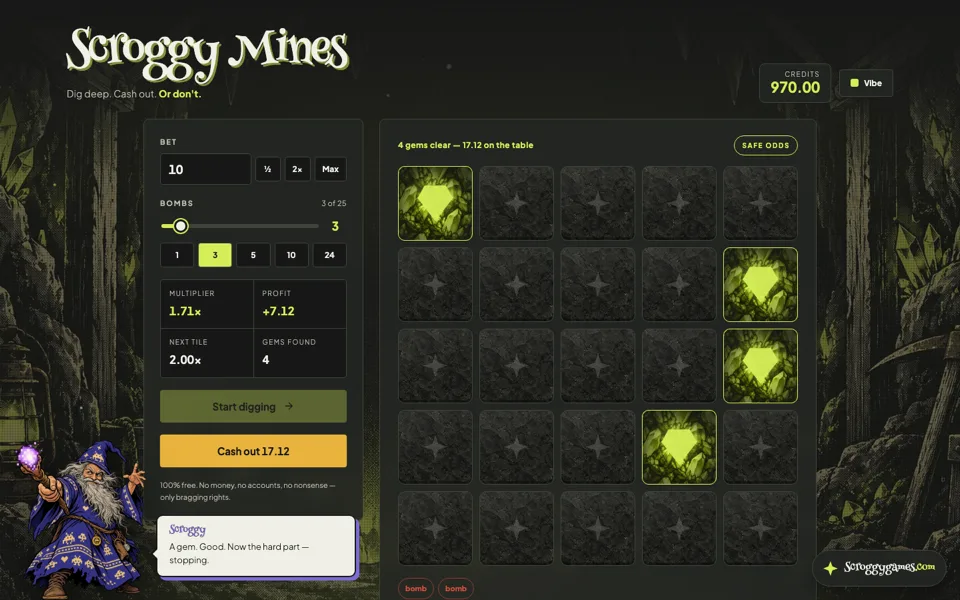
Task: Click the revealed gem in row 1, column 1
Action: [x=435, y=203]
